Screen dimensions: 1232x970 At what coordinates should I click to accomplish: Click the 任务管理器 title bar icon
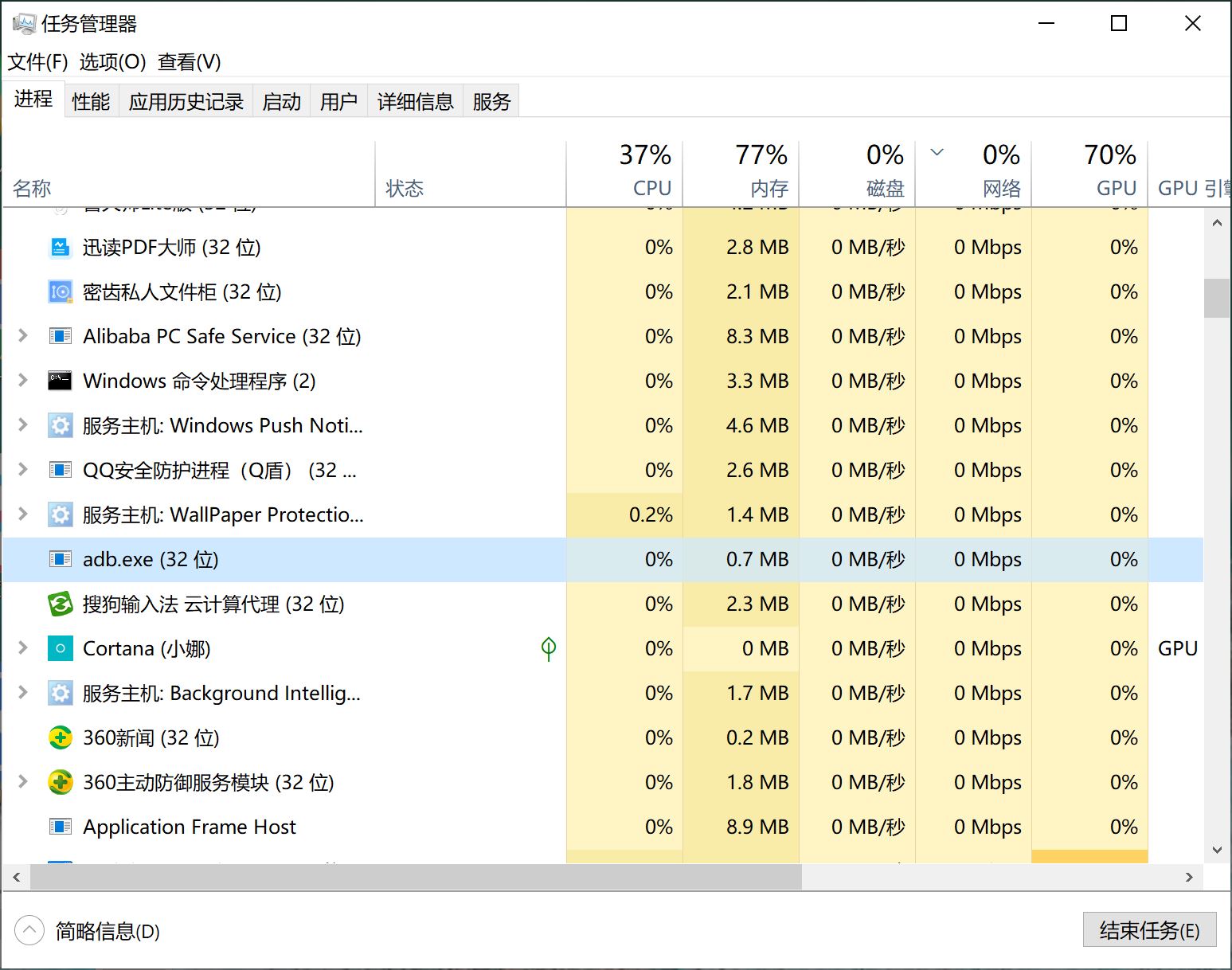pos(24,24)
